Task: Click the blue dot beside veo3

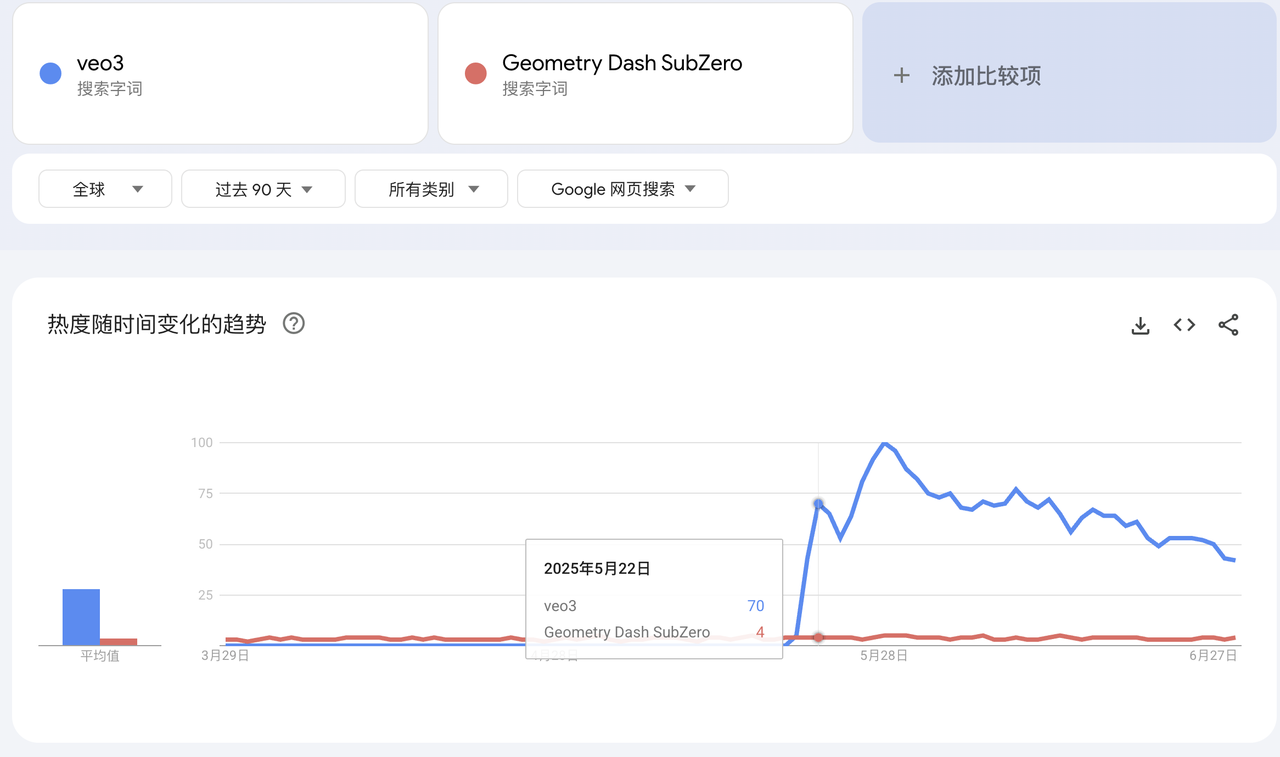Action: (51, 74)
